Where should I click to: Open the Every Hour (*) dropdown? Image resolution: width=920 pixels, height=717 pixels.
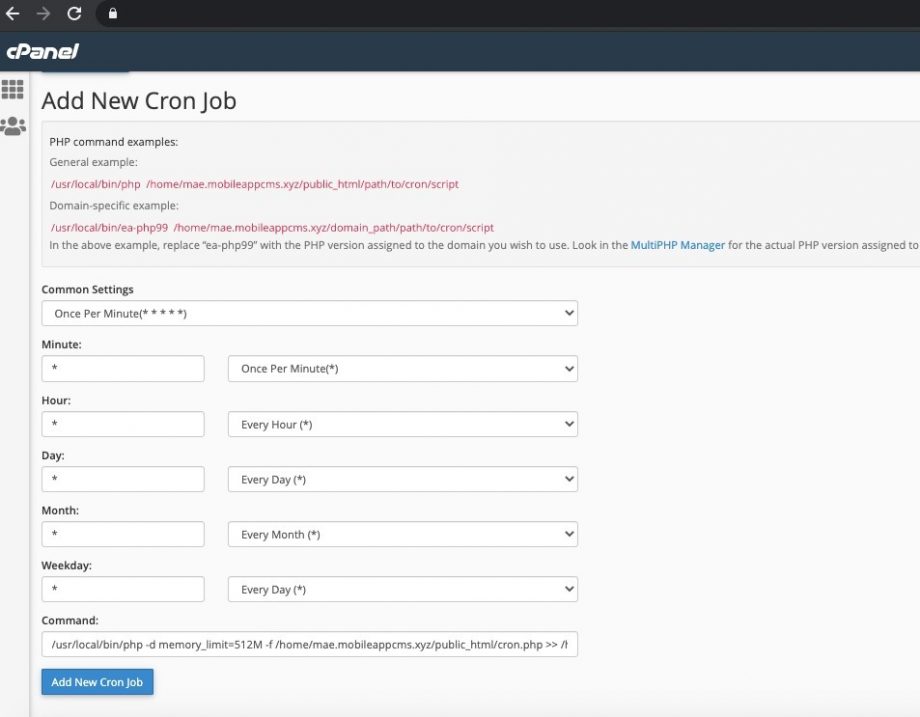(402, 424)
